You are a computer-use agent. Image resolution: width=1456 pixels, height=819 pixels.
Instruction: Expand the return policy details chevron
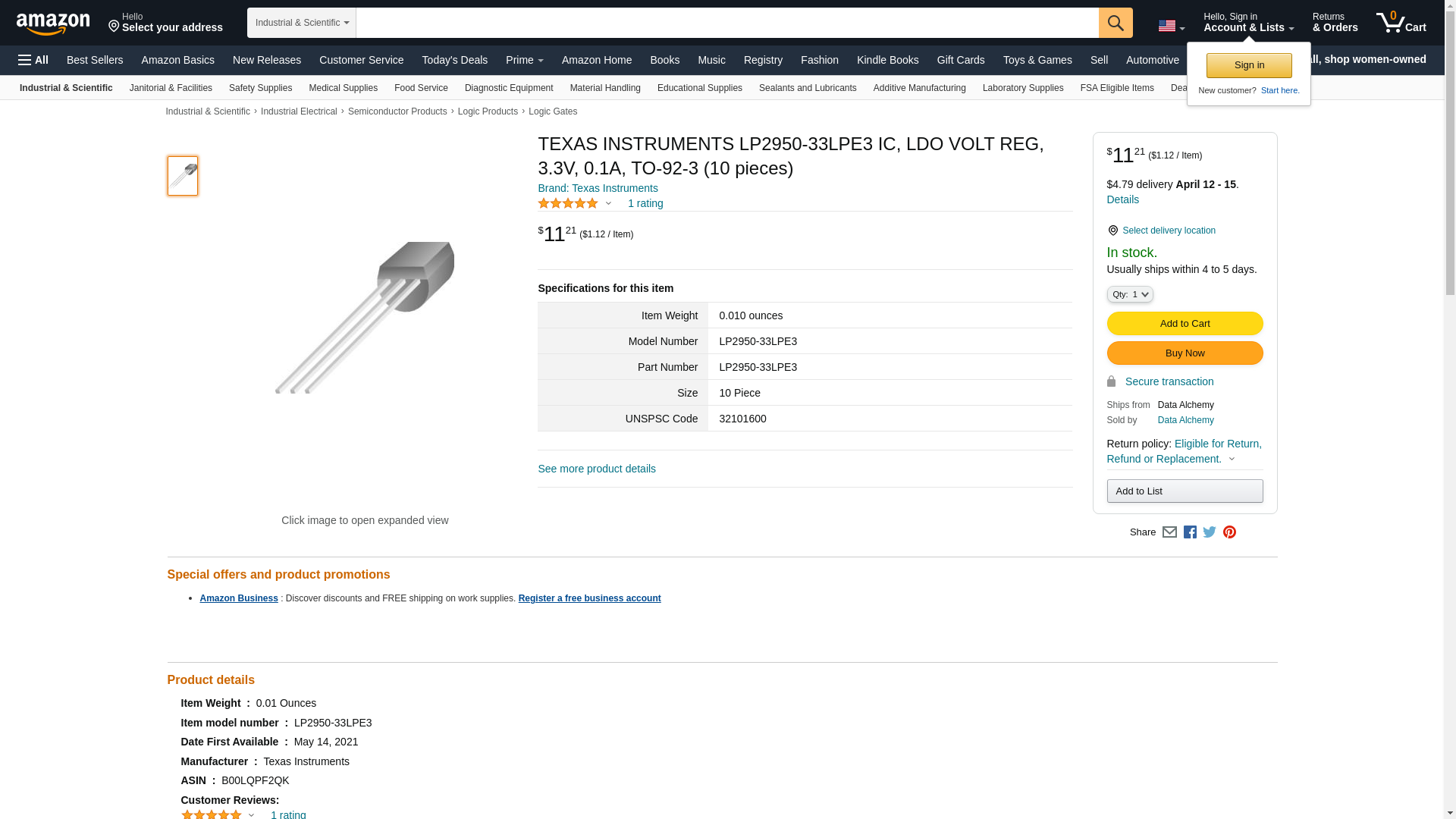tap(1232, 459)
